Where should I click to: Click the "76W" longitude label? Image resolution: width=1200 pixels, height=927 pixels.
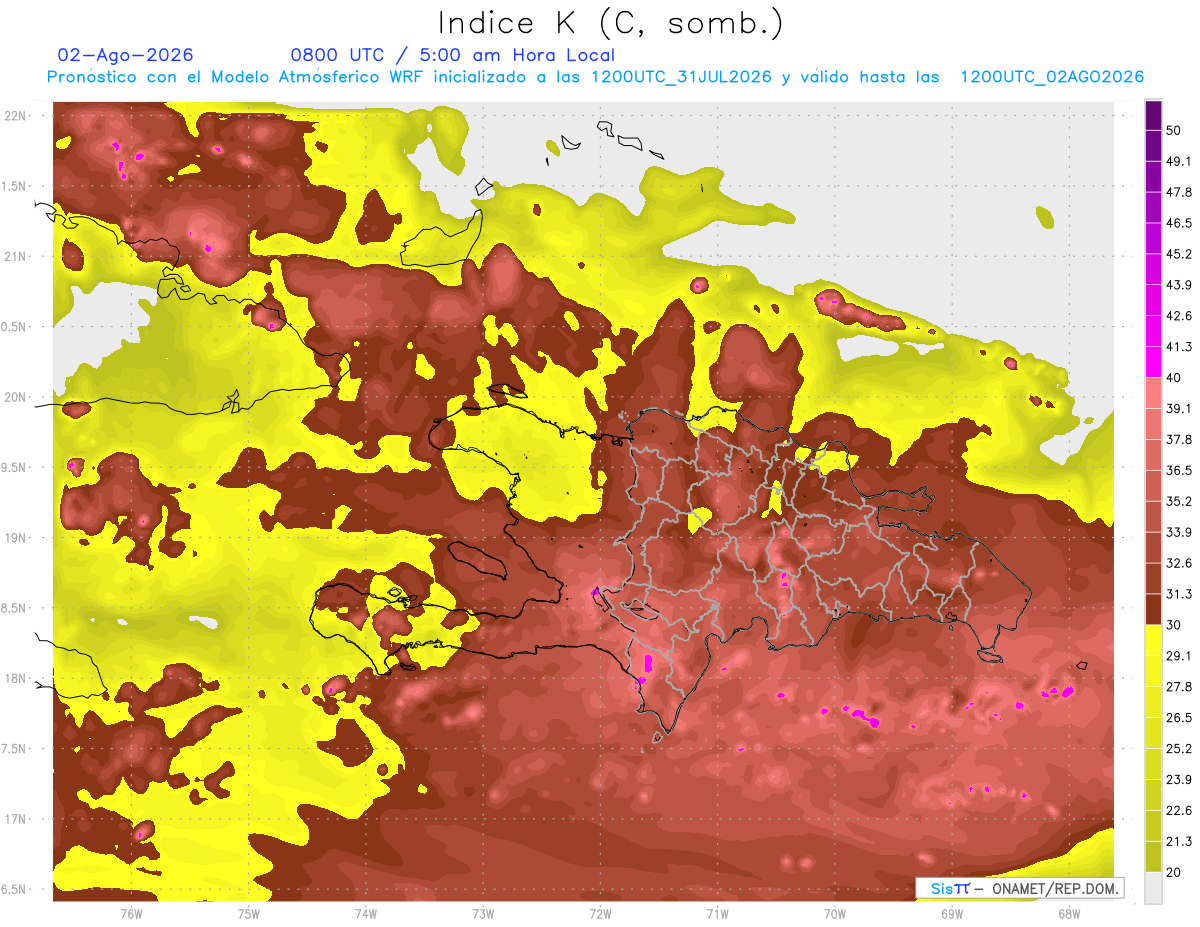(x=131, y=914)
